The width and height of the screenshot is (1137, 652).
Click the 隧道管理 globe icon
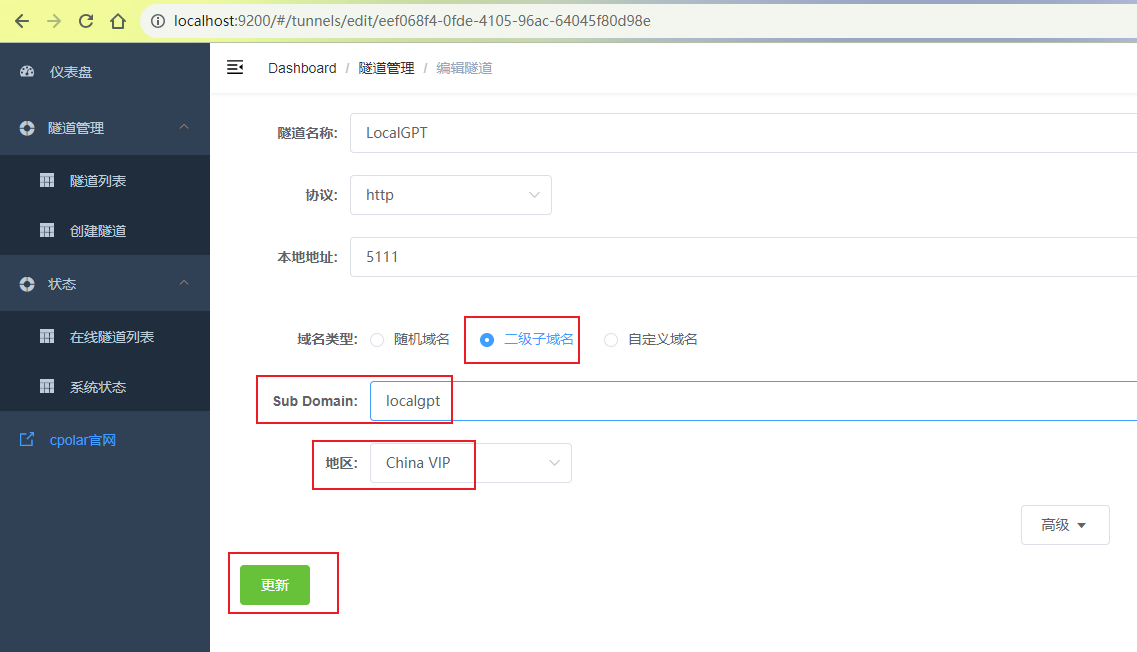coord(27,128)
